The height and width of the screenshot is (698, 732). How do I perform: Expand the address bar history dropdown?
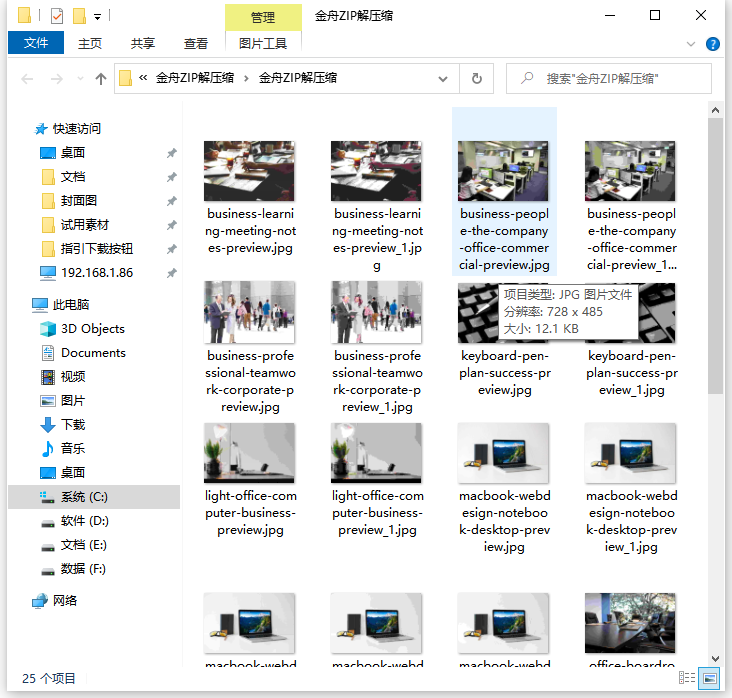click(x=443, y=78)
